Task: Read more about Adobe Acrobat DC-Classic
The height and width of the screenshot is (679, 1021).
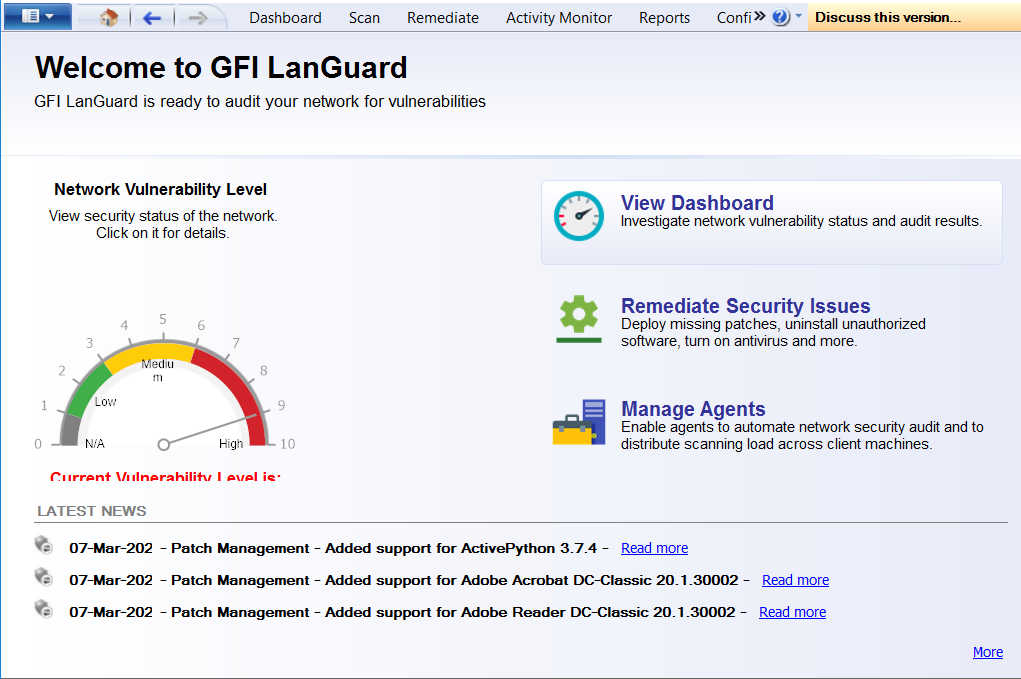Action: (795, 580)
